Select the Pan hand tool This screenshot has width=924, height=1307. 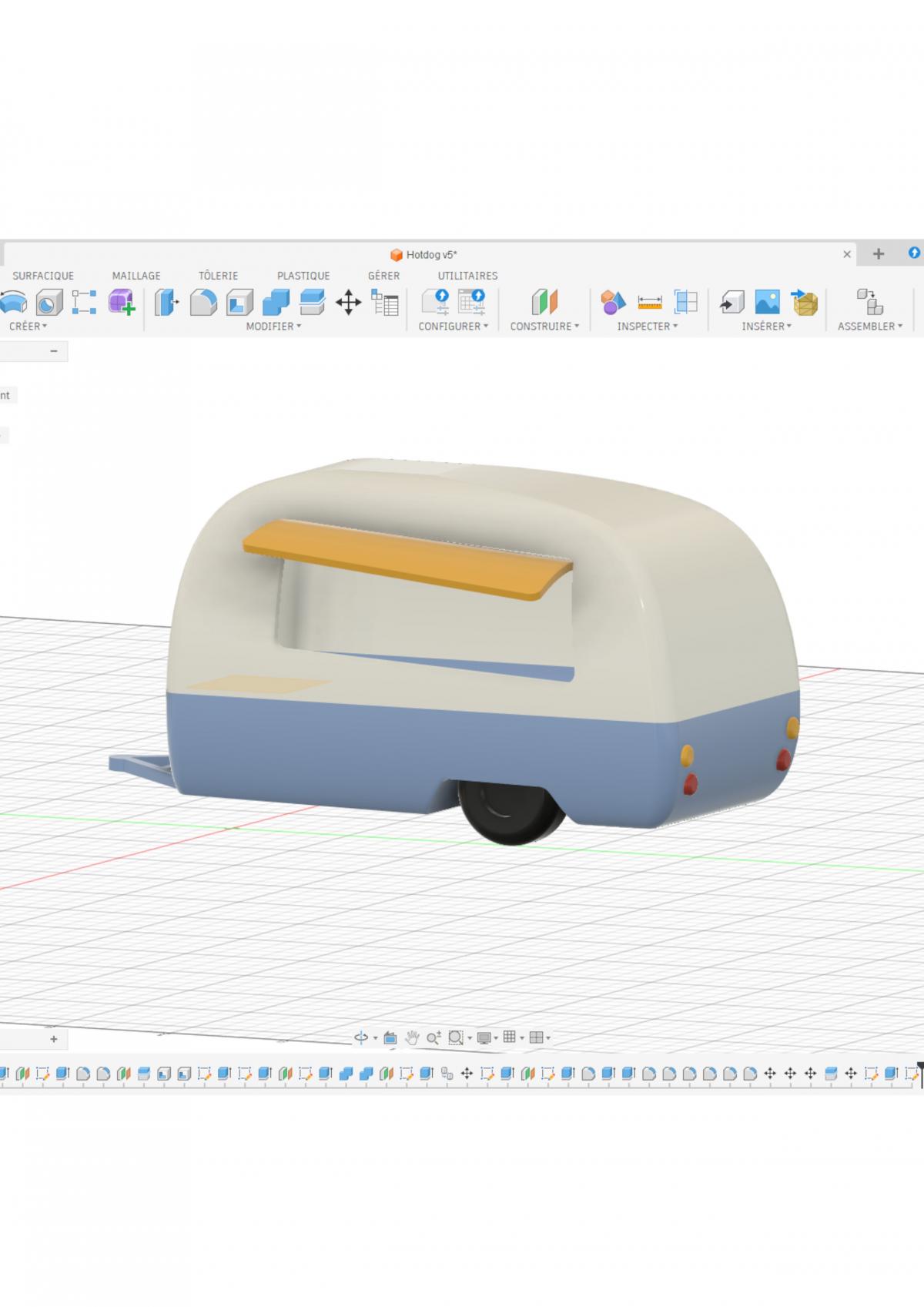[412, 1037]
